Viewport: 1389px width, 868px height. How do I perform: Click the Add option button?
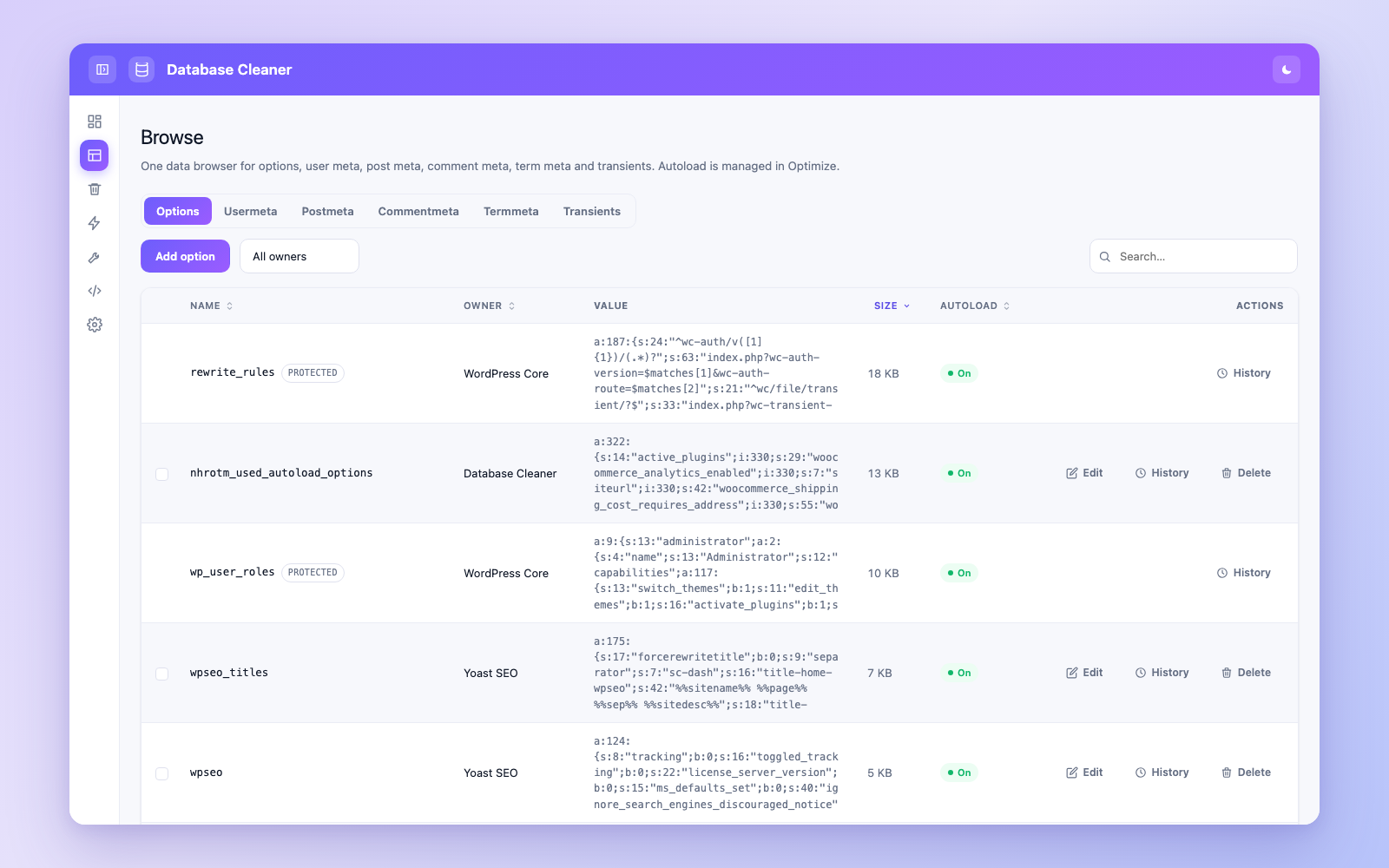tap(185, 256)
